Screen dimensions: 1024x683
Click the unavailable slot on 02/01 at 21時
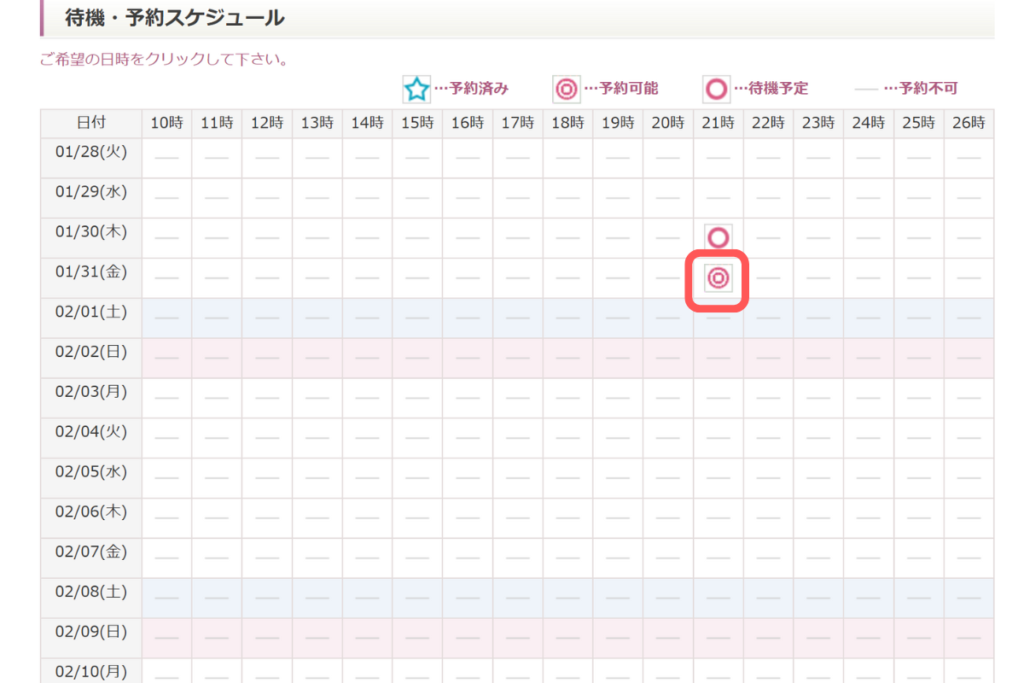[718, 318]
